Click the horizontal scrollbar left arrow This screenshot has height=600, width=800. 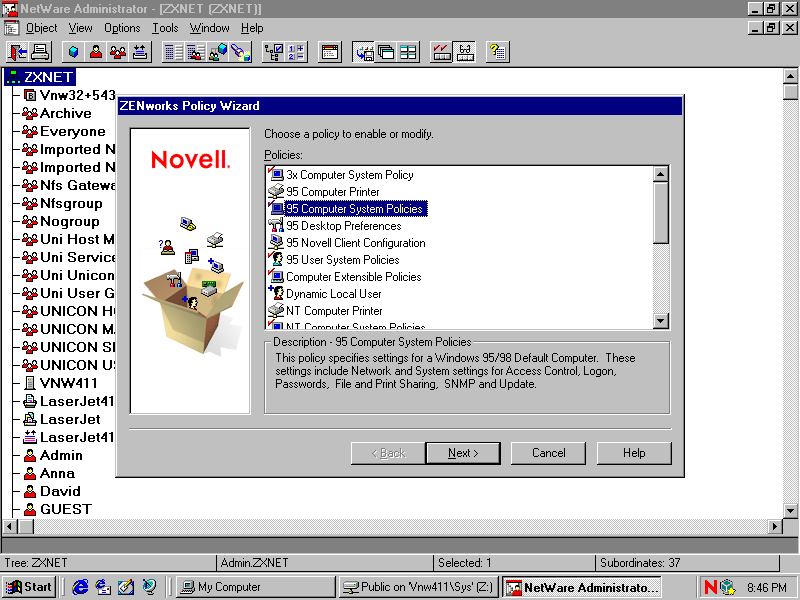pos(9,526)
